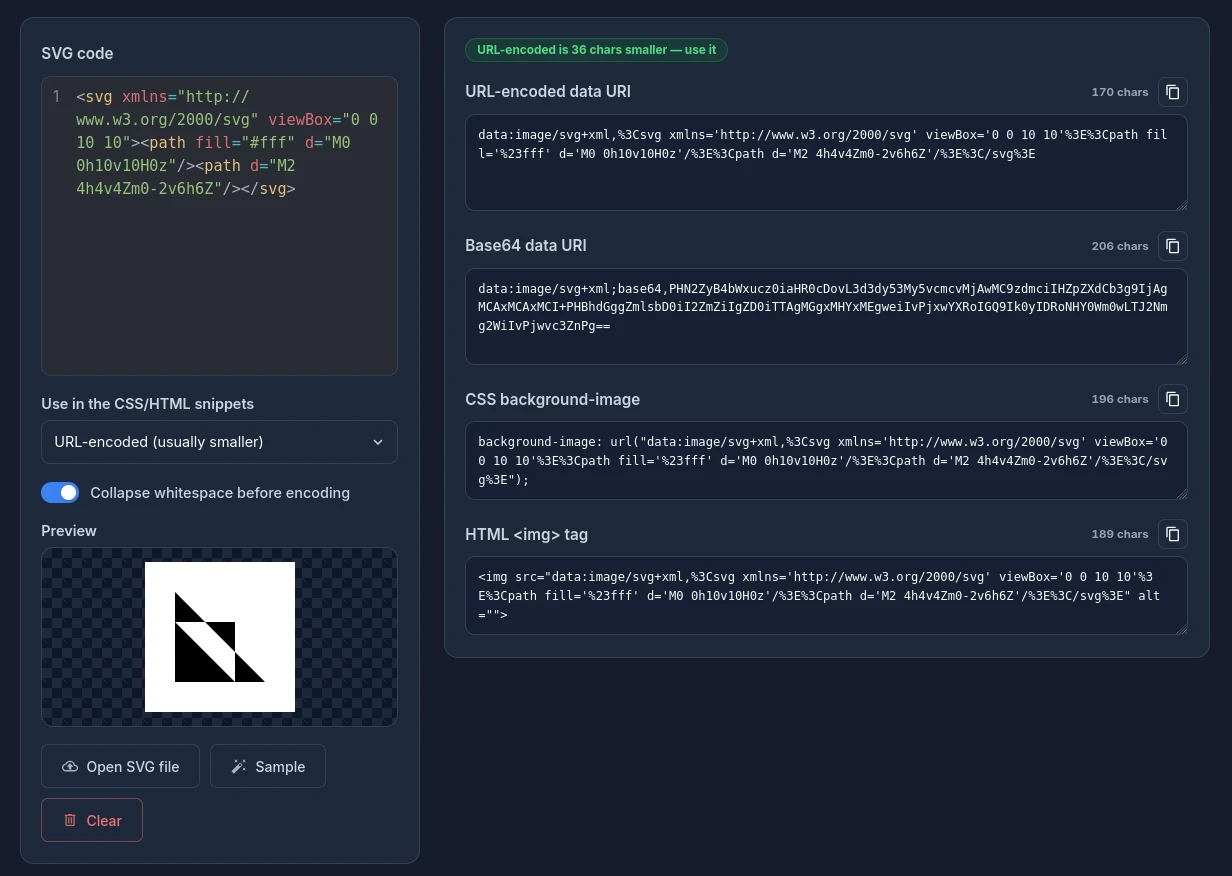The image size is (1232, 876).
Task: Copy the Base64 data URI
Action: (1173, 246)
